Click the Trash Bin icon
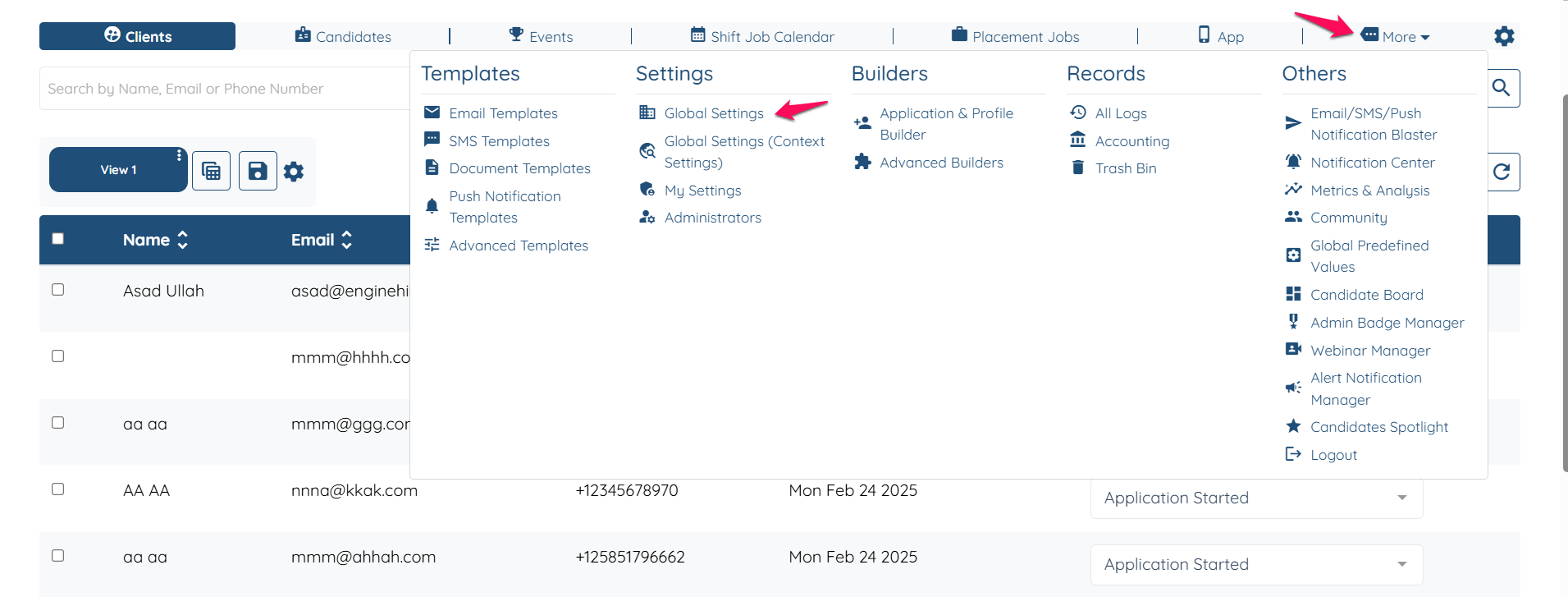Screen dimensions: 1568x597 pos(1078,168)
